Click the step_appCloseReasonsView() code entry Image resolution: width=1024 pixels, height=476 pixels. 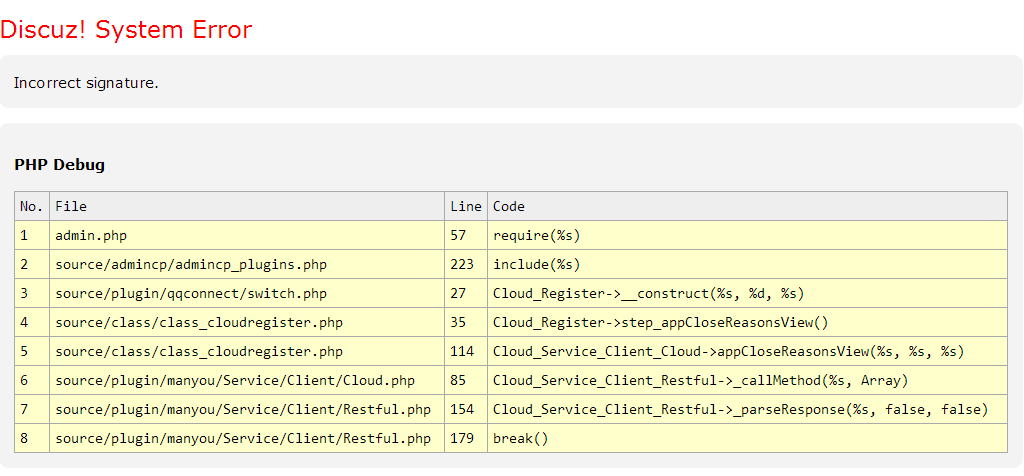(660, 323)
